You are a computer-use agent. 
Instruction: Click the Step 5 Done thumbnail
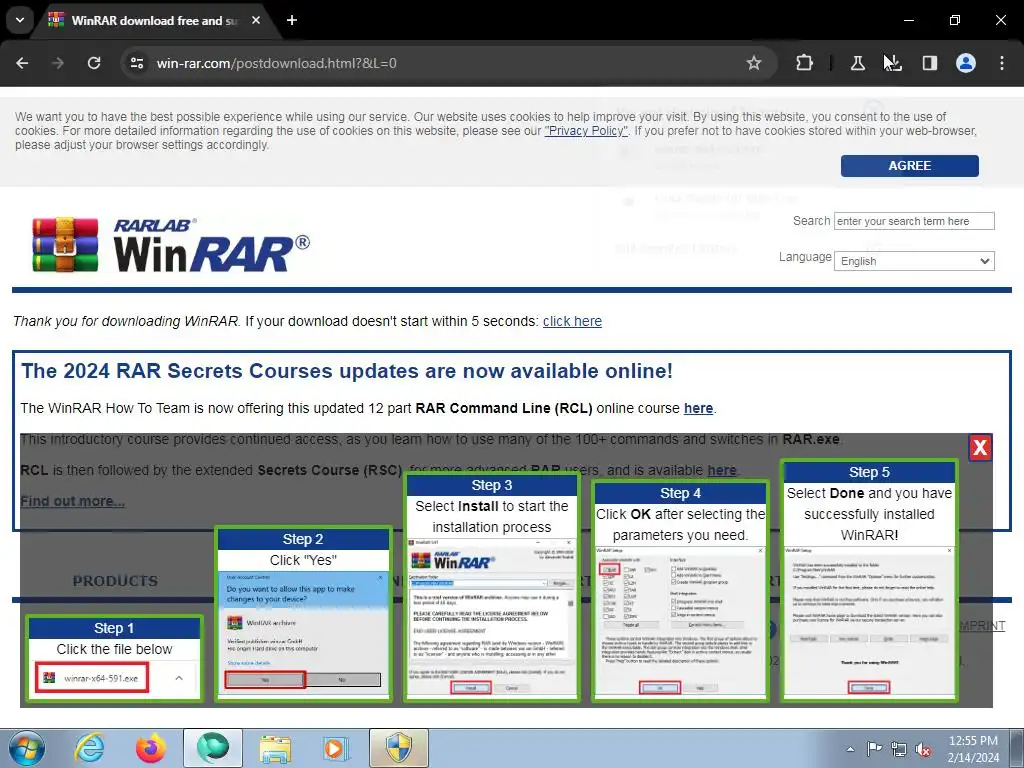point(869,581)
